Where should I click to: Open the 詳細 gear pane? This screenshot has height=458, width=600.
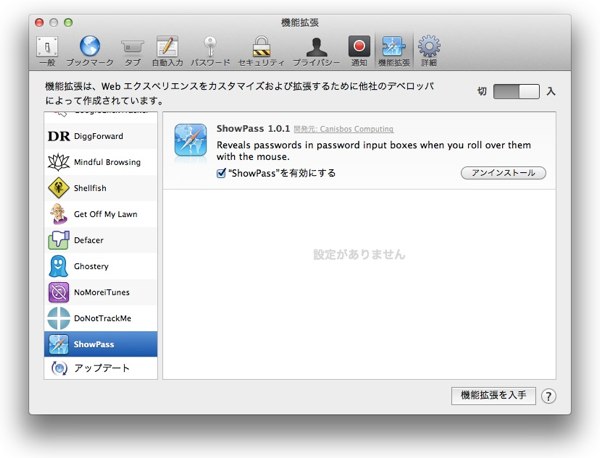[429, 51]
